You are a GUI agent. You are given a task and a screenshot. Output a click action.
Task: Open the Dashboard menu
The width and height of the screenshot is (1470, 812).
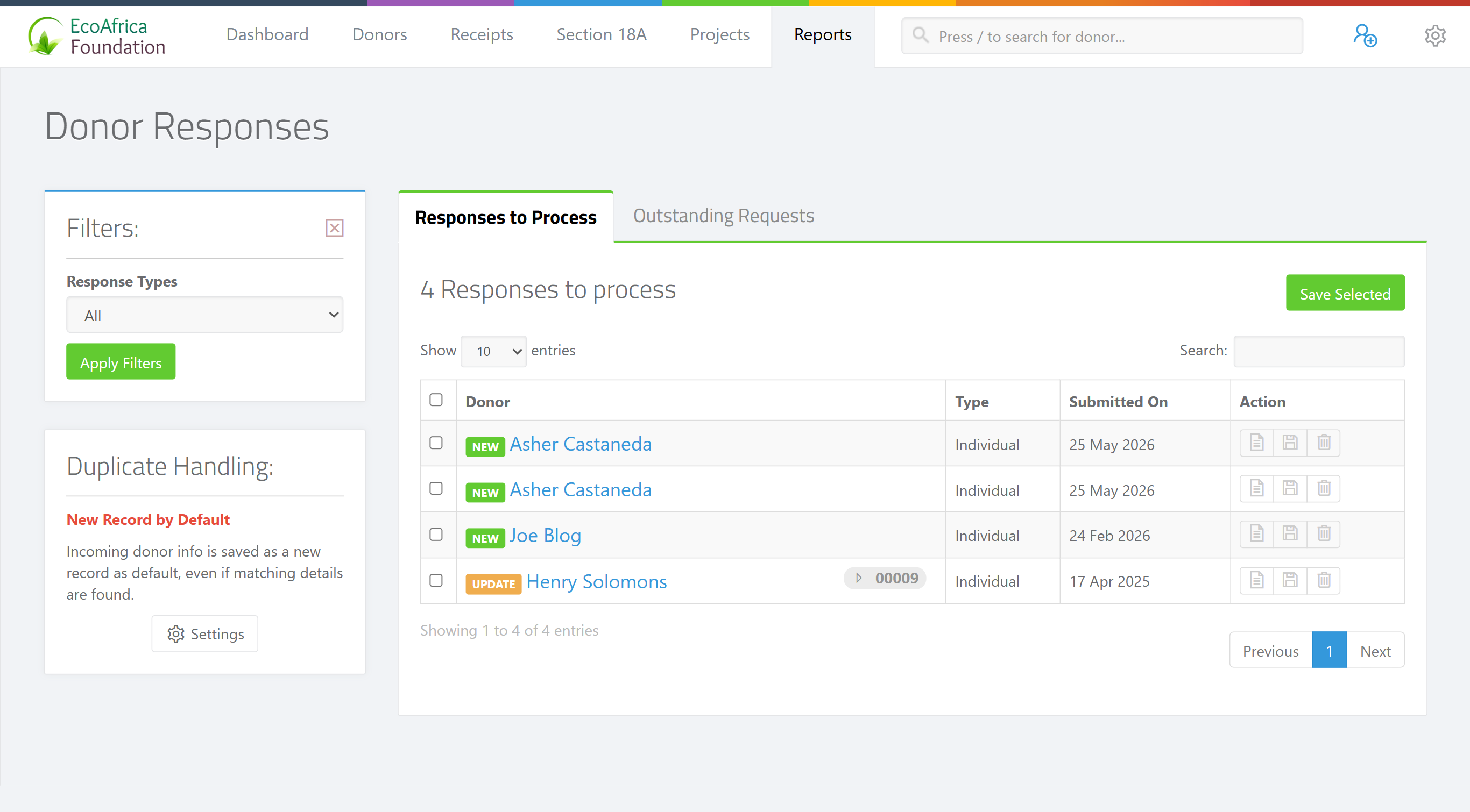[x=267, y=35]
